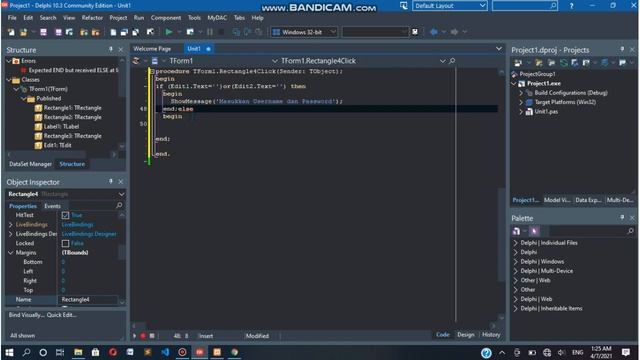Image resolution: width=640 pixels, height=360 pixels.
Task: Switch to the DataSet Manager tab
Action: click(x=30, y=164)
